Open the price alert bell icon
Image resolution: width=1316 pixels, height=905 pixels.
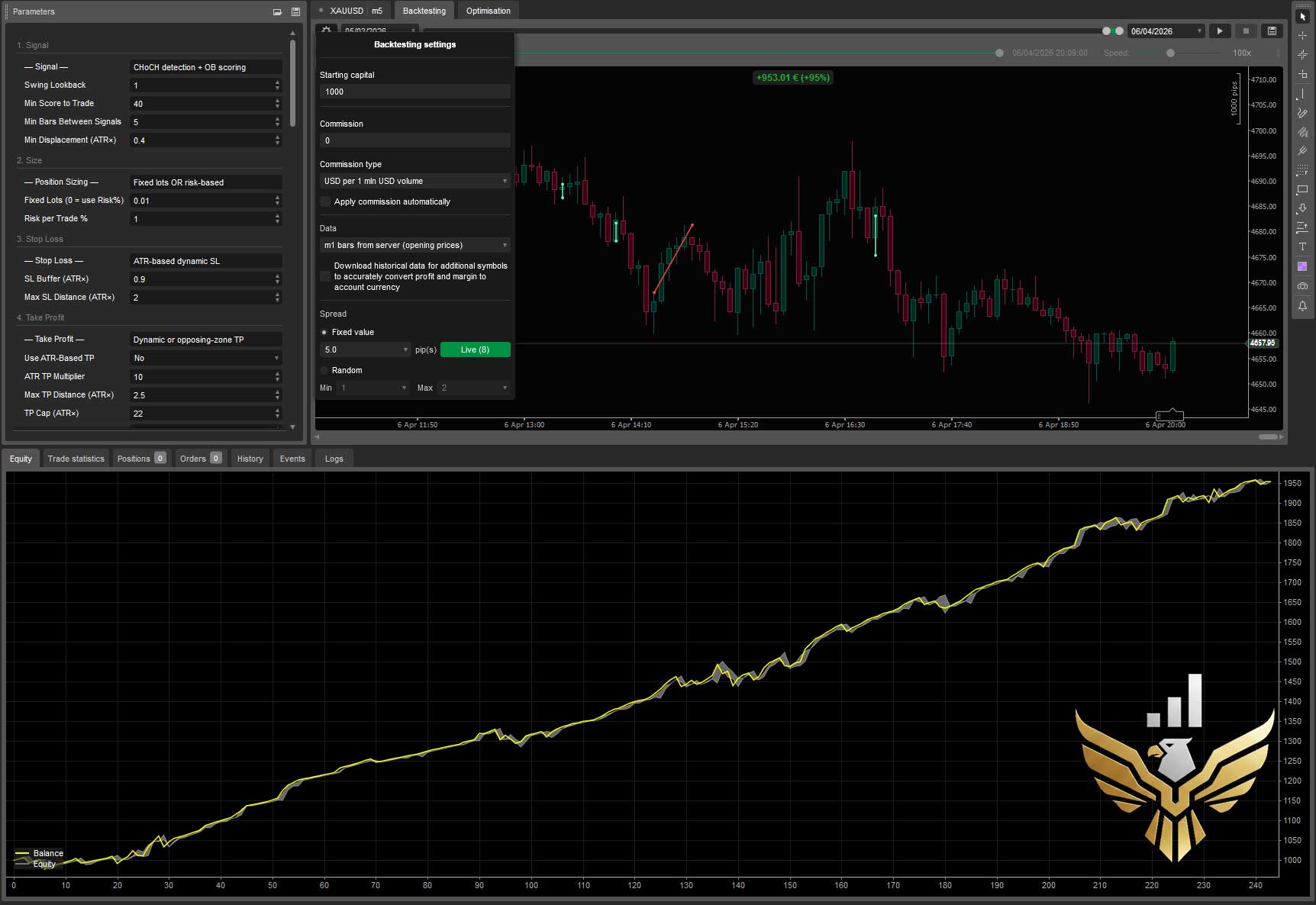[1302, 305]
